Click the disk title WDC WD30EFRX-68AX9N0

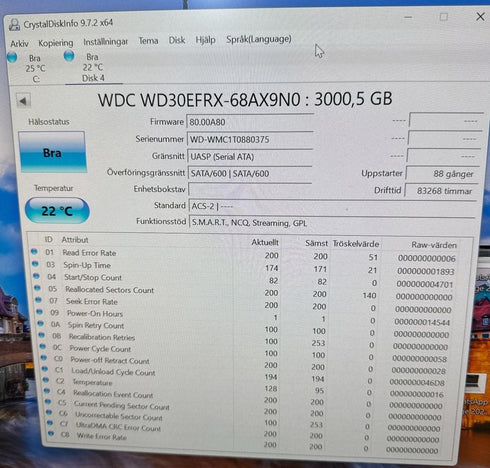coord(199,100)
